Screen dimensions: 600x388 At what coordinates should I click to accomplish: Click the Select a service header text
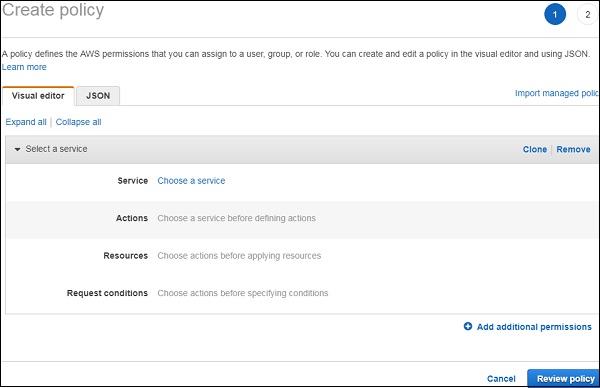[x=56, y=149]
